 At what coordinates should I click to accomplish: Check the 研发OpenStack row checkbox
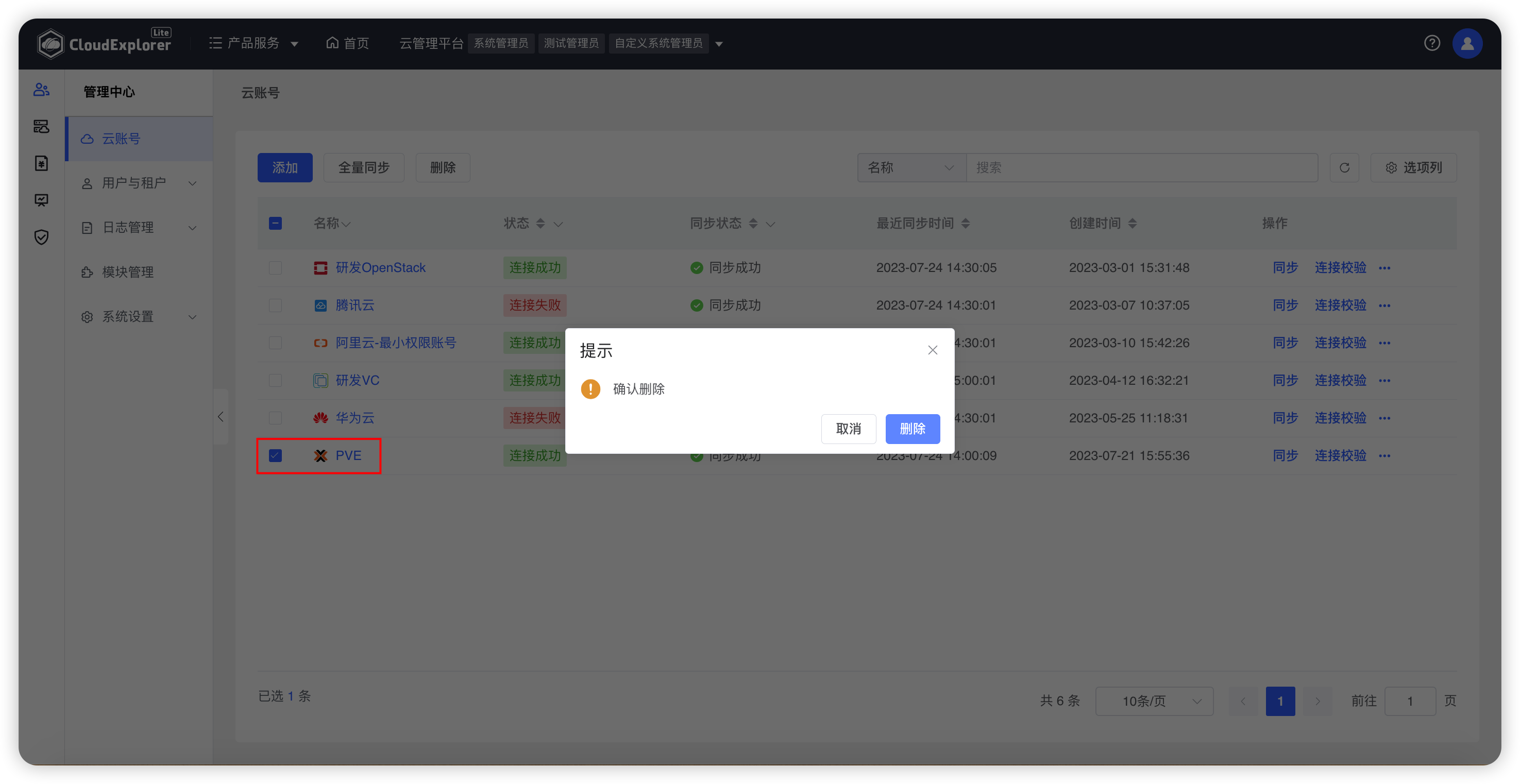(275, 268)
